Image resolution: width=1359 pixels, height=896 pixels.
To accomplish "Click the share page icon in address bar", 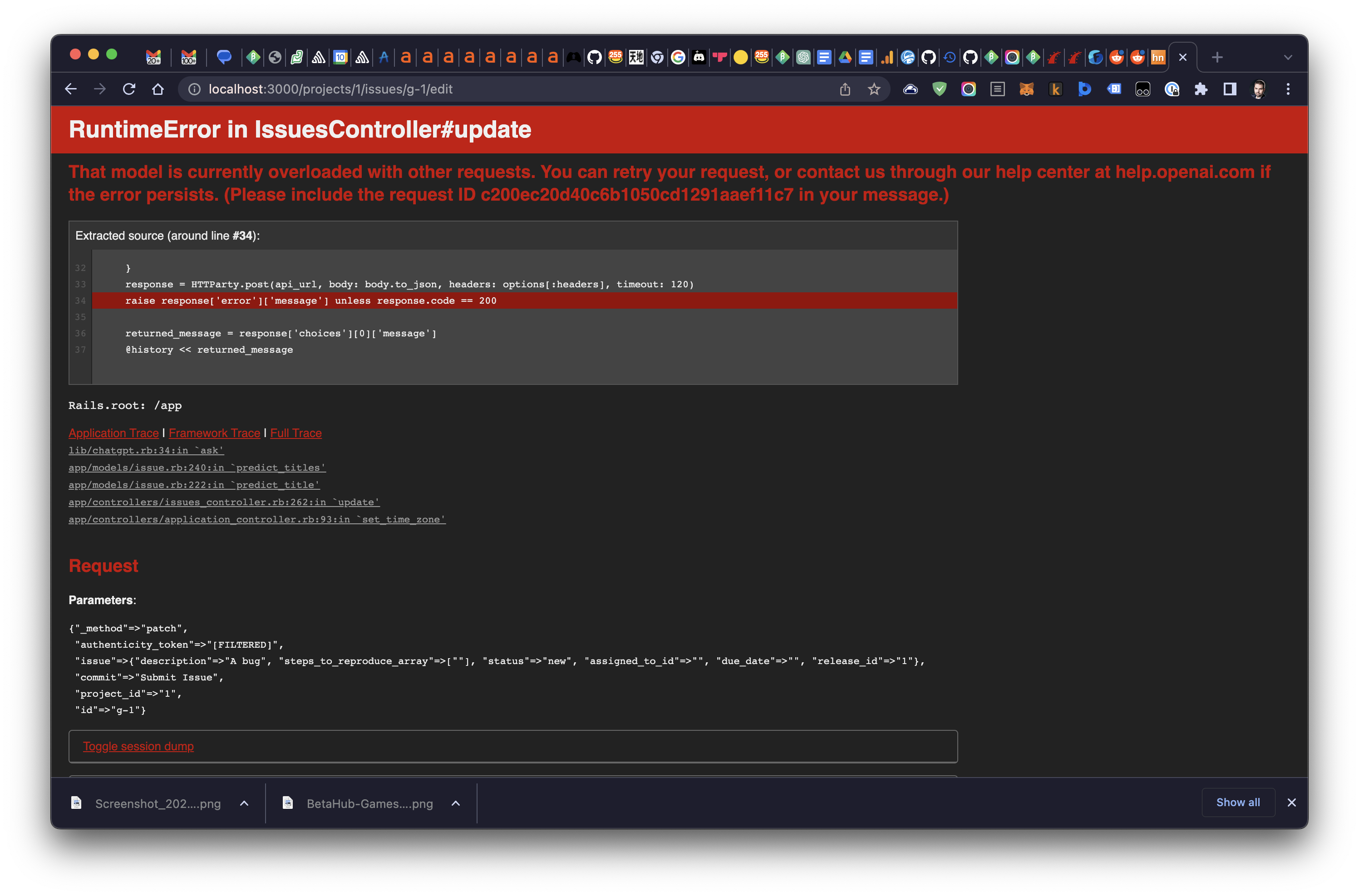I will pos(845,89).
